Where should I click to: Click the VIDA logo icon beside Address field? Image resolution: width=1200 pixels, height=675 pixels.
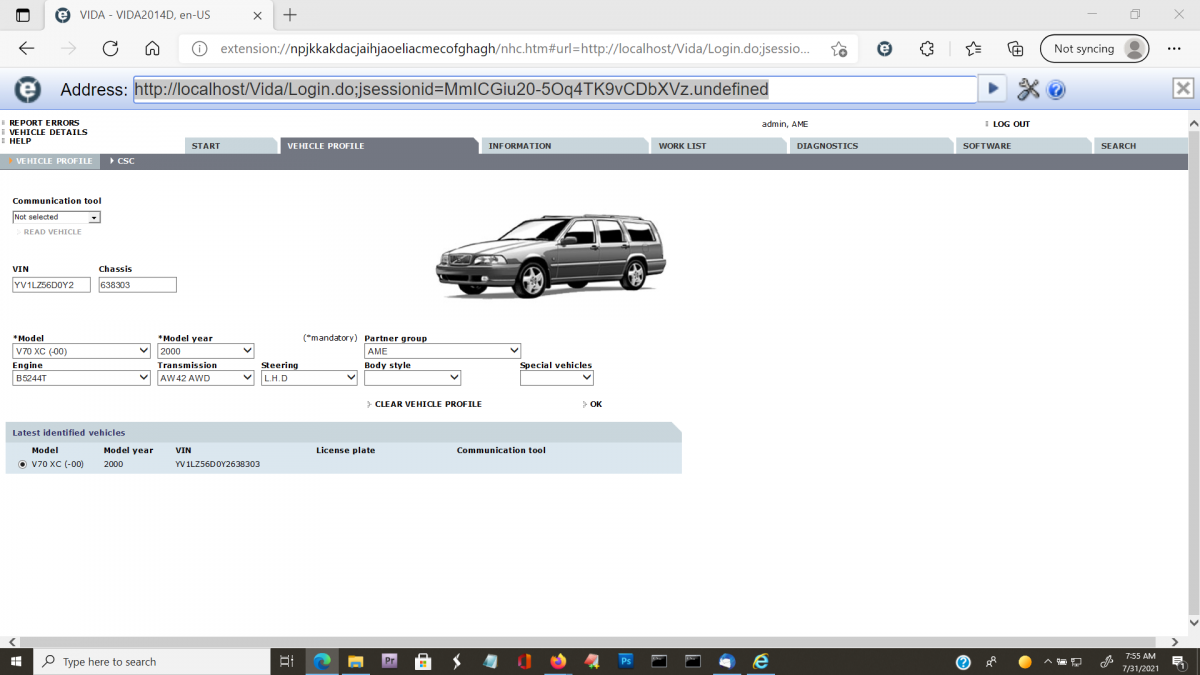coord(27,89)
